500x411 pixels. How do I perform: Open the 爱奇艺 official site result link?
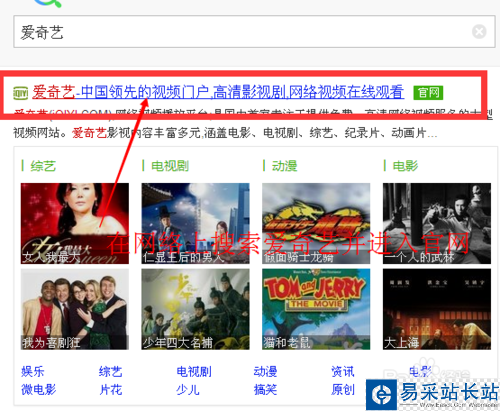click(218, 92)
